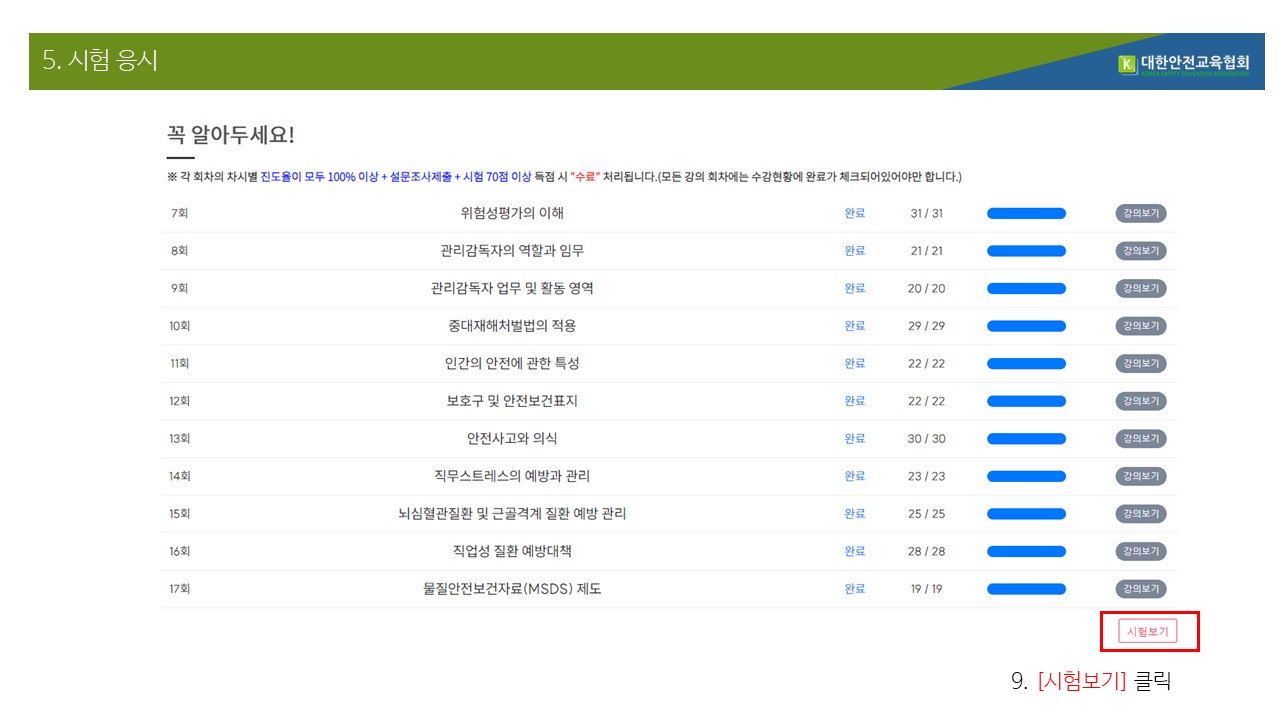View 16회 직업성 질환 예방대책 lecture
The width and height of the screenshot is (1280, 720).
pyautogui.click(x=1141, y=551)
